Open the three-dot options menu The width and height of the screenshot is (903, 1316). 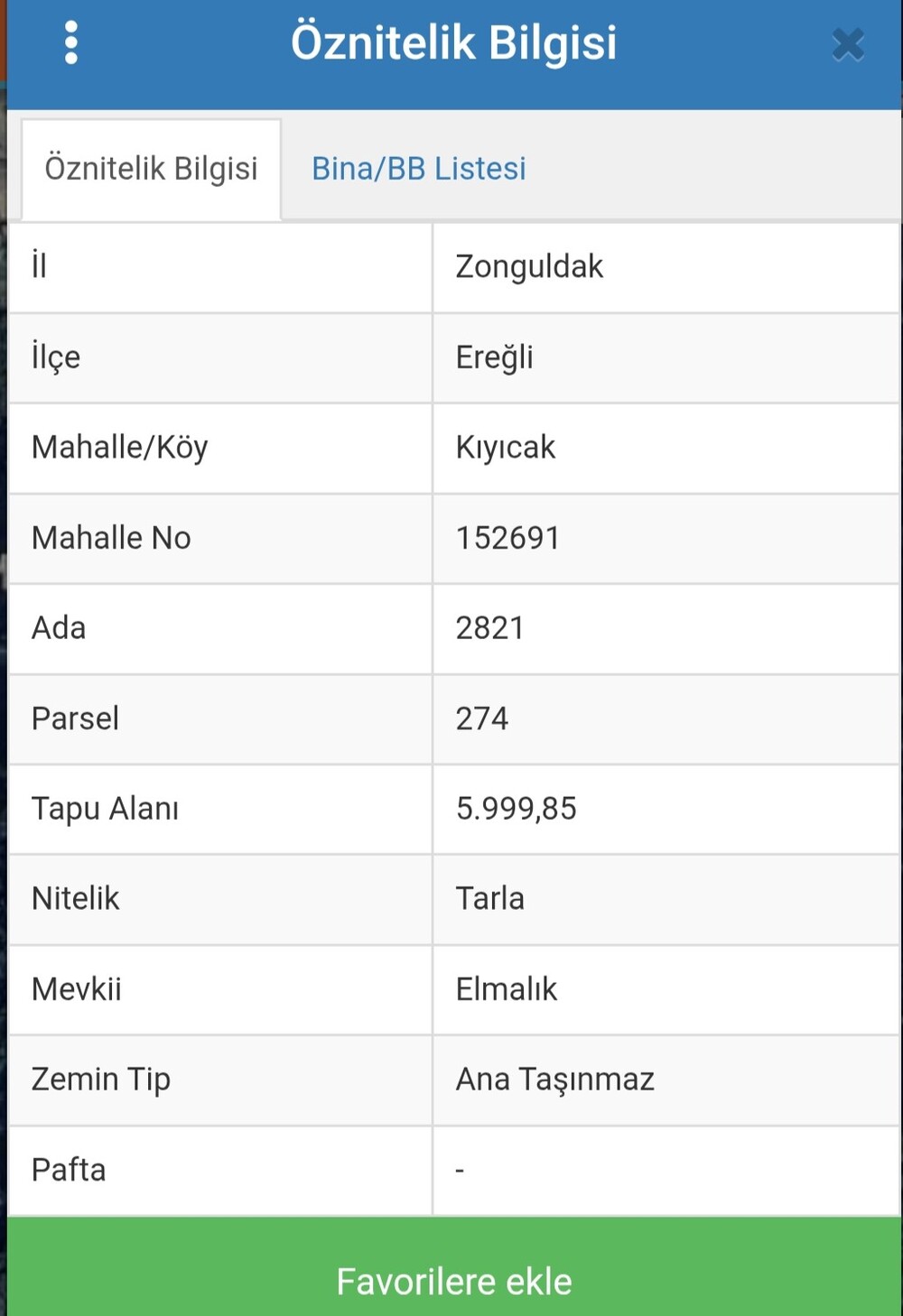(x=71, y=43)
